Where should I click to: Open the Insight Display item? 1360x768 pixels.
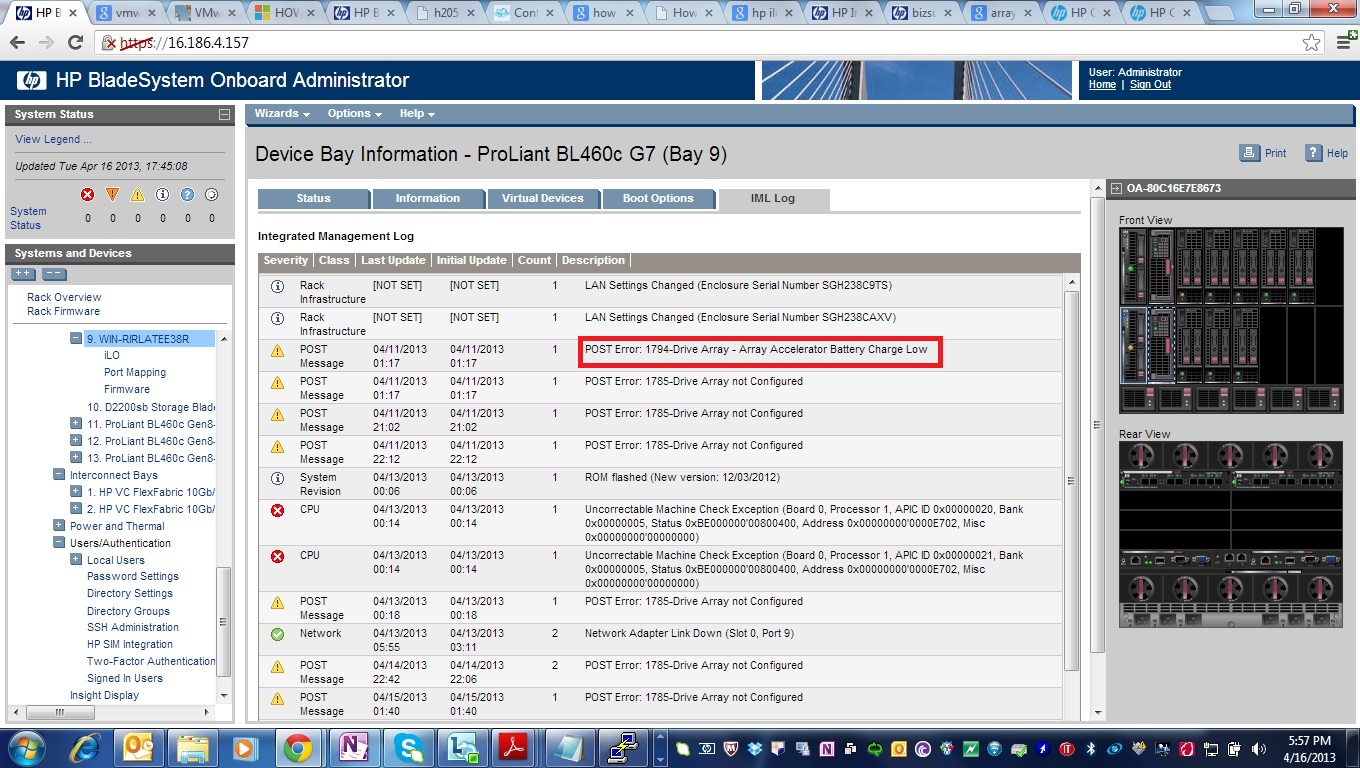click(104, 695)
